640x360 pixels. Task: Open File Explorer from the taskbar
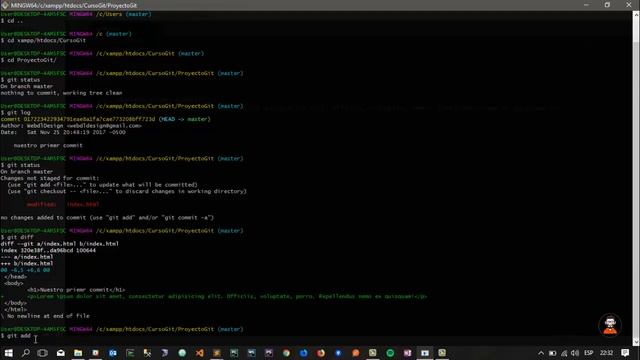click(78, 353)
